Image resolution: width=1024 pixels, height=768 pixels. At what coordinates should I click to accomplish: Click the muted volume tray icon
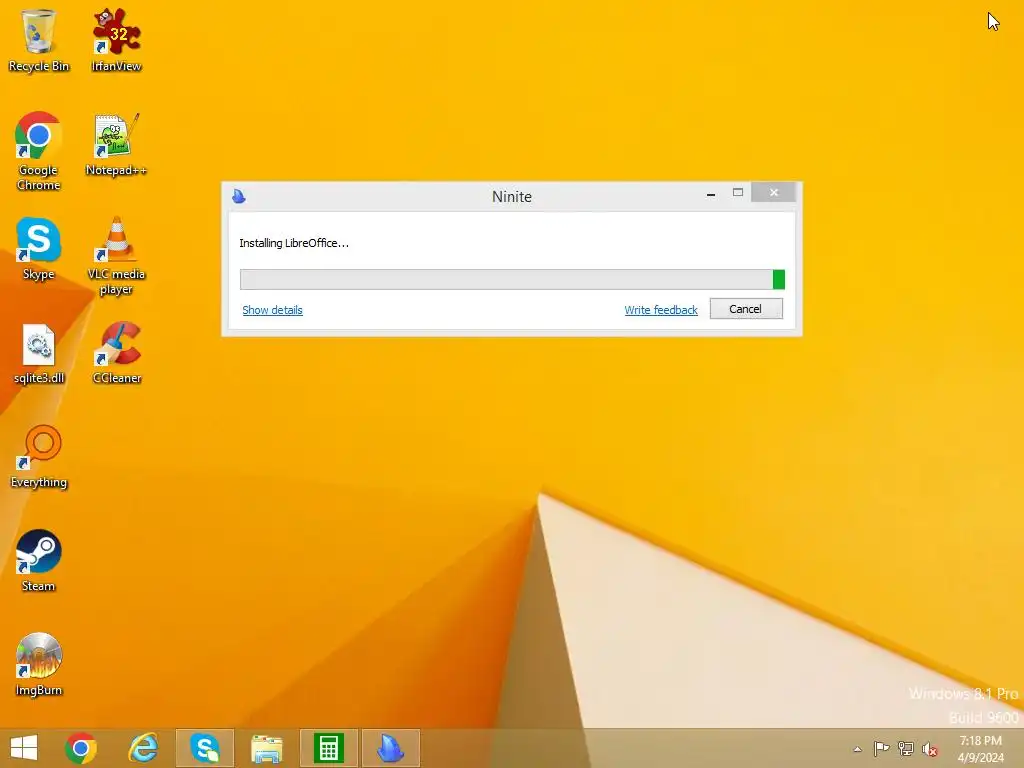tap(930, 749)
